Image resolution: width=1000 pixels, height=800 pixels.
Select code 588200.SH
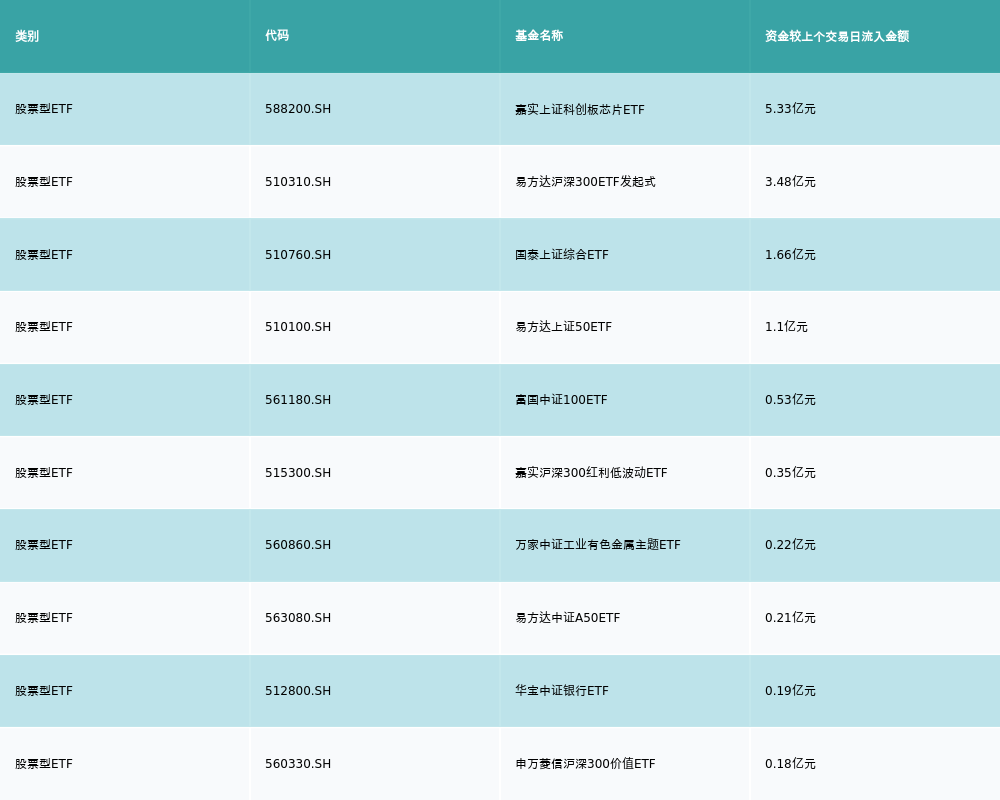(298, 109)
